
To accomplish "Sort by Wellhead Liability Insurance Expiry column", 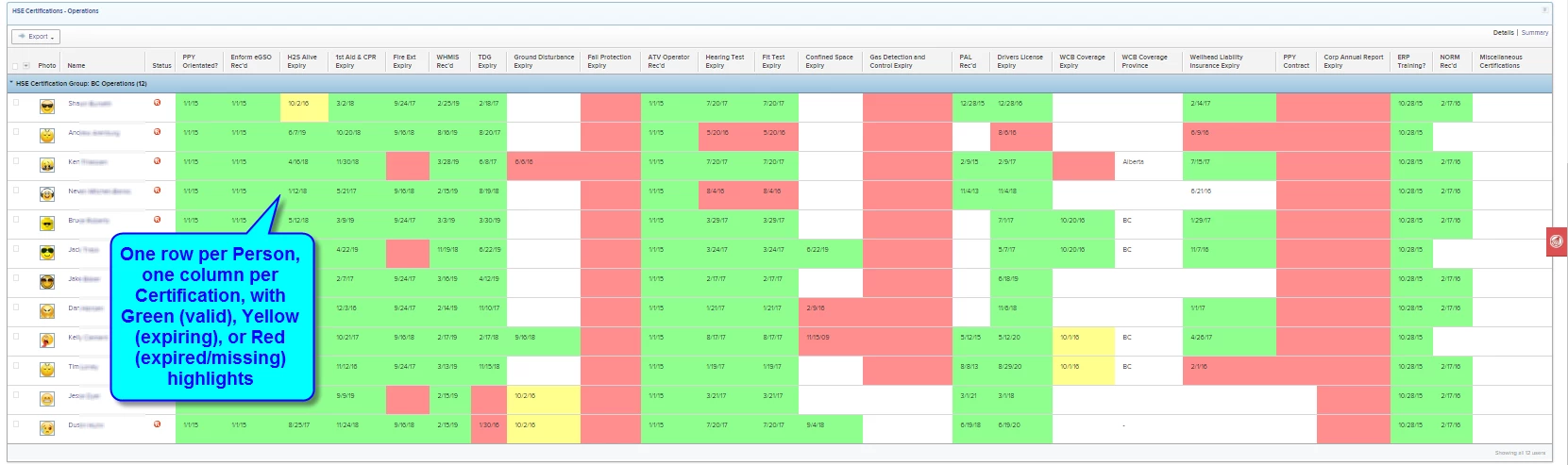I will click(x=1216, y=61).
